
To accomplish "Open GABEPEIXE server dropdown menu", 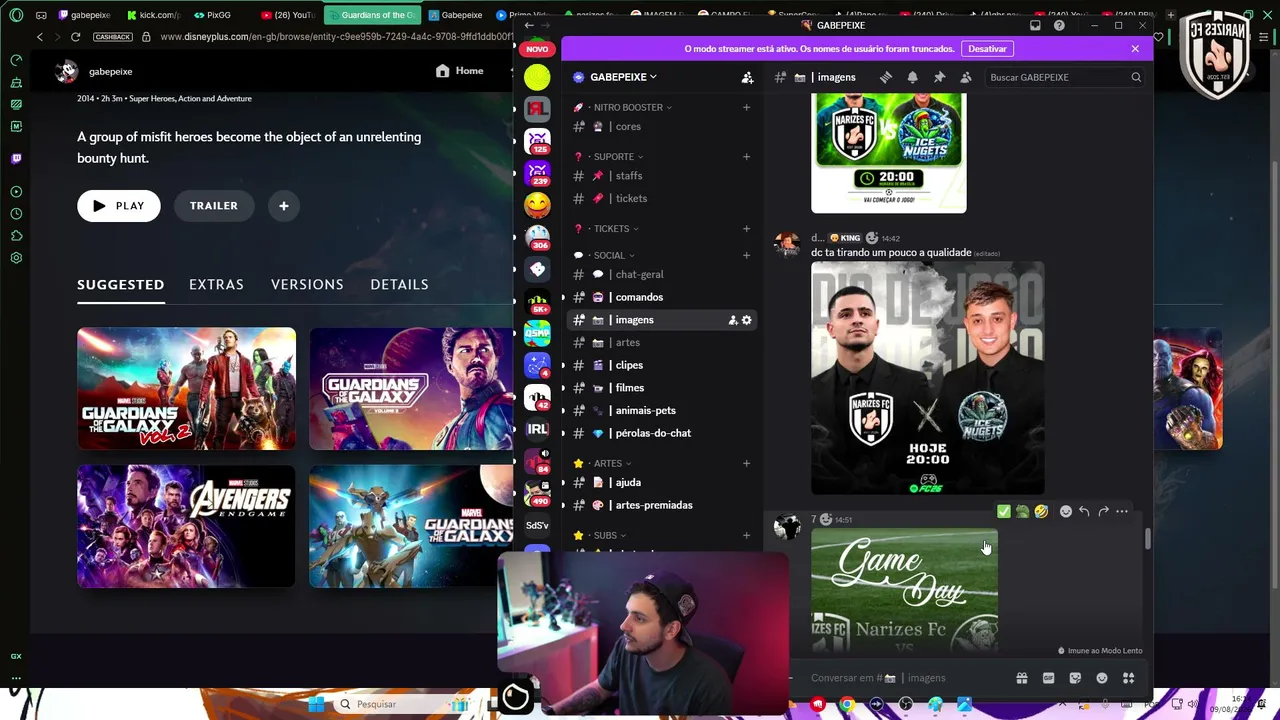I will point(623,77).
